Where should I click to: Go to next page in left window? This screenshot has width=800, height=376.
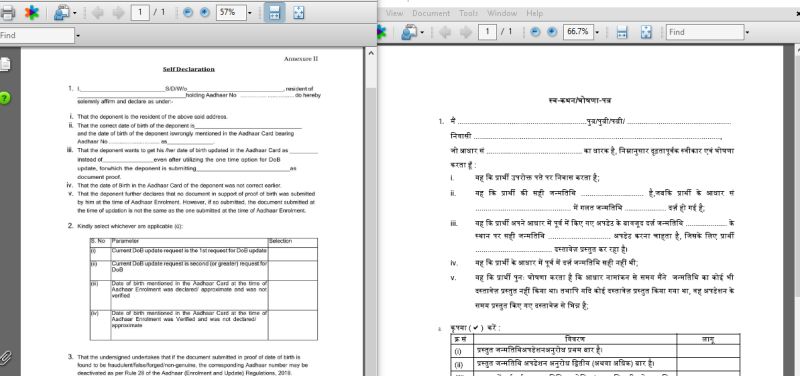pyautogui.click(x=118, y=13)
